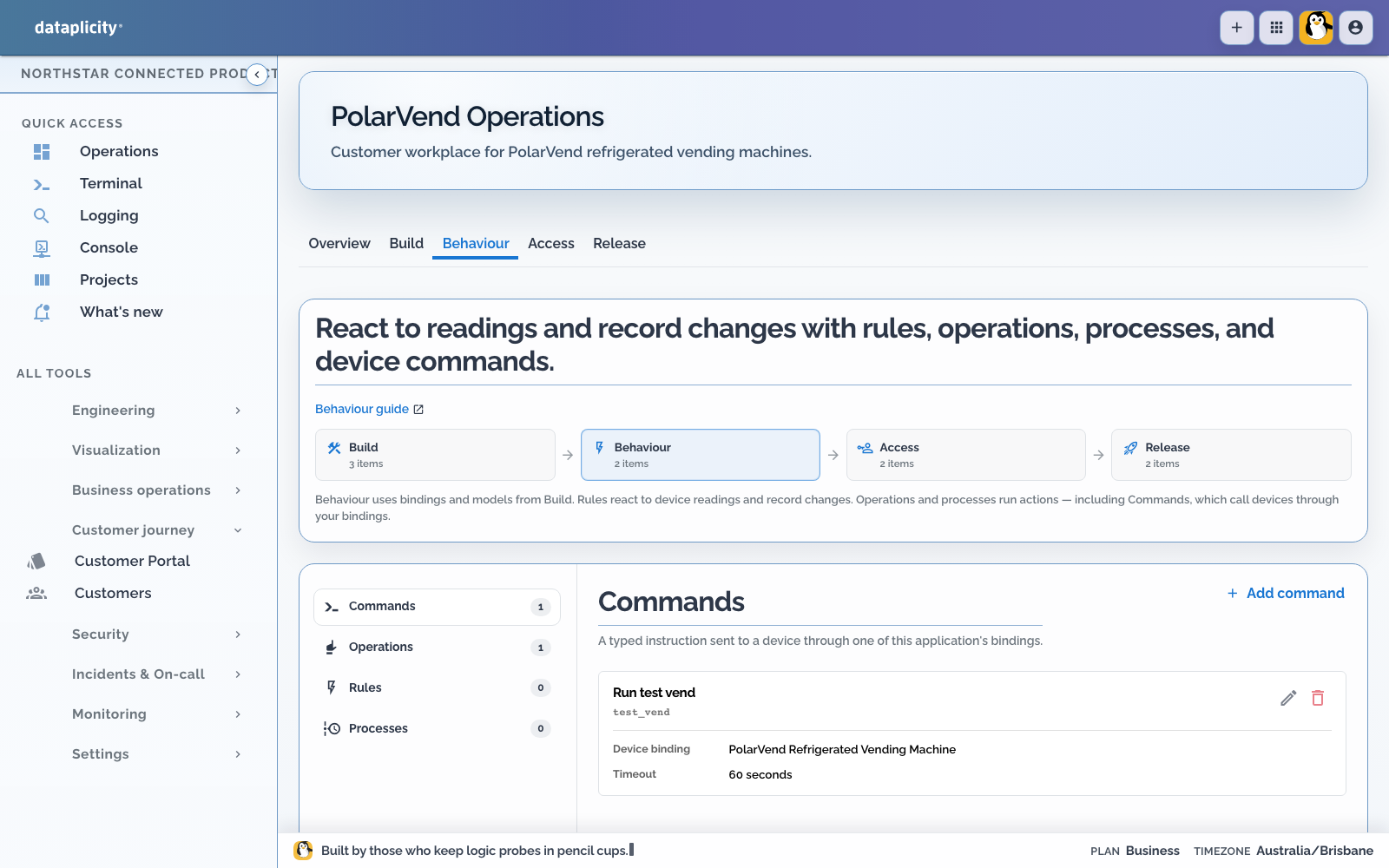The width and height of the screenshot is (1389, 868).
Task: Click the test_vend command identifier
Action: 642,713
